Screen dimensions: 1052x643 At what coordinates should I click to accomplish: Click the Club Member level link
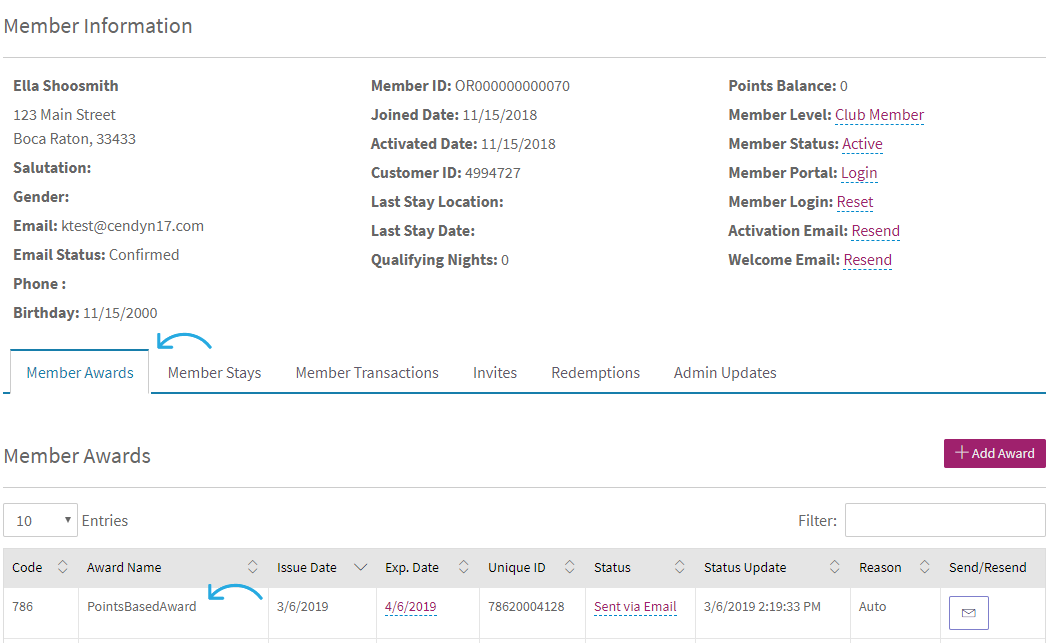879,115
